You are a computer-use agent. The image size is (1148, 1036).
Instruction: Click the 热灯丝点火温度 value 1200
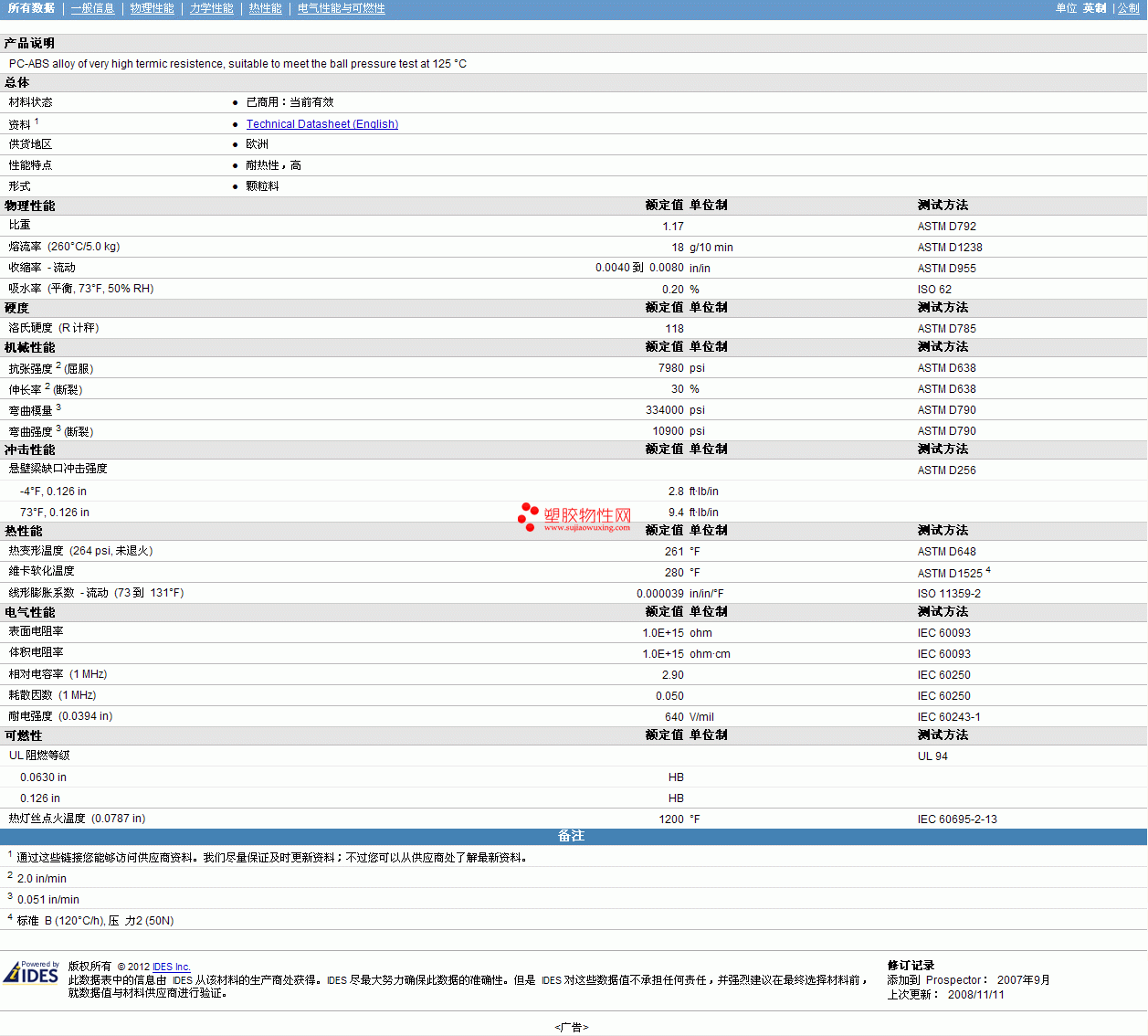click(671, 819)
